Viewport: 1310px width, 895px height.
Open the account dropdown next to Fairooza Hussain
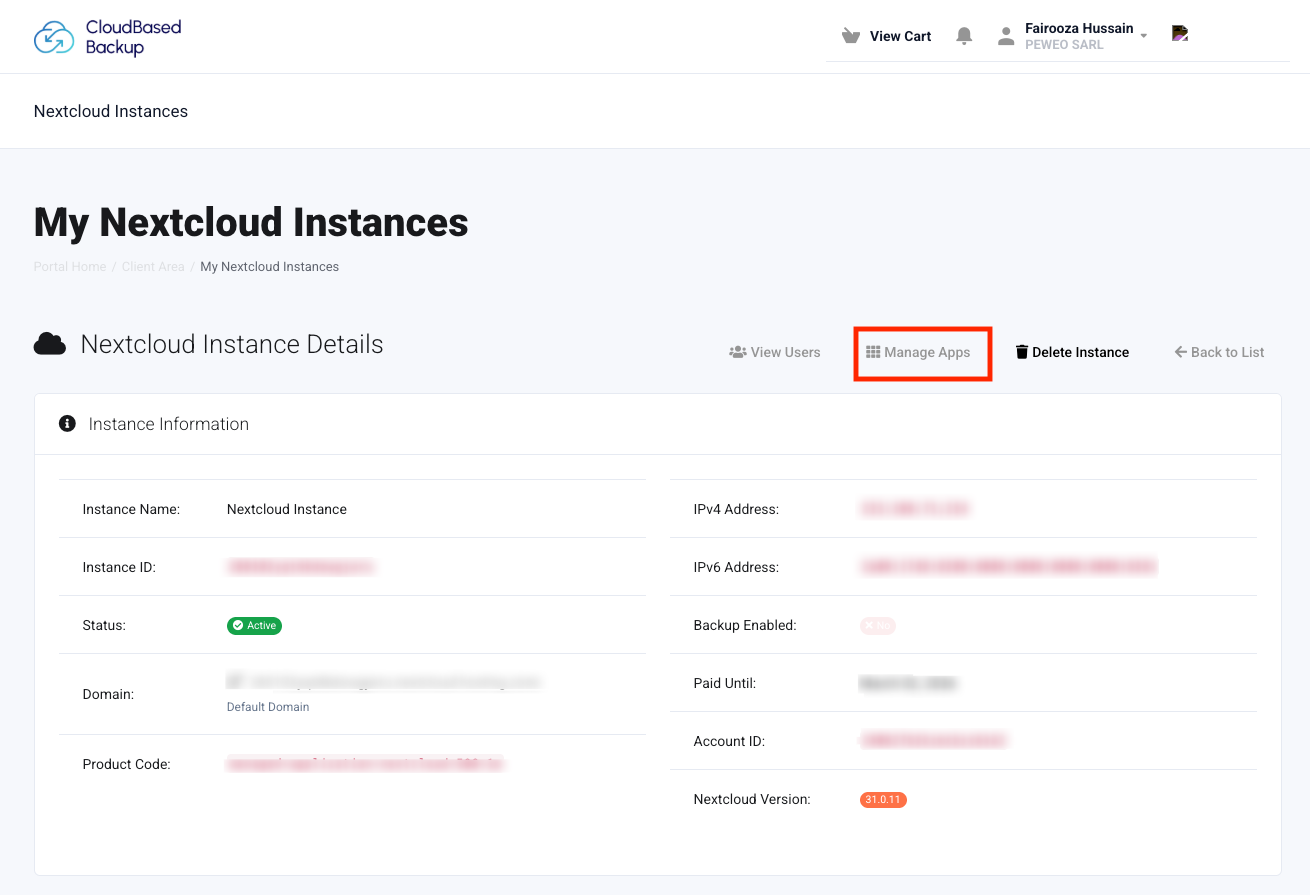(1143, 36)
